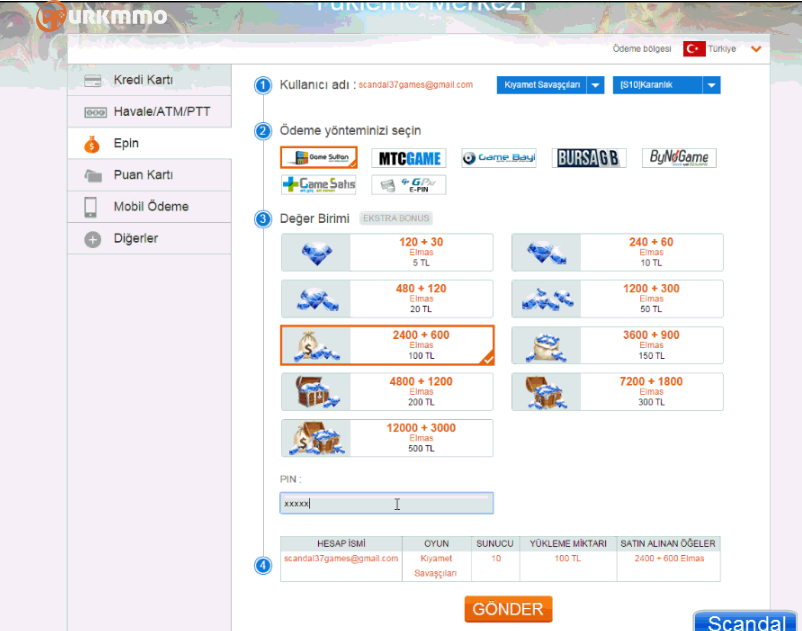Show the Diğerler payment options
This screenshot has width=802, height=631.
pyautogui.click(x=149, y=239)
